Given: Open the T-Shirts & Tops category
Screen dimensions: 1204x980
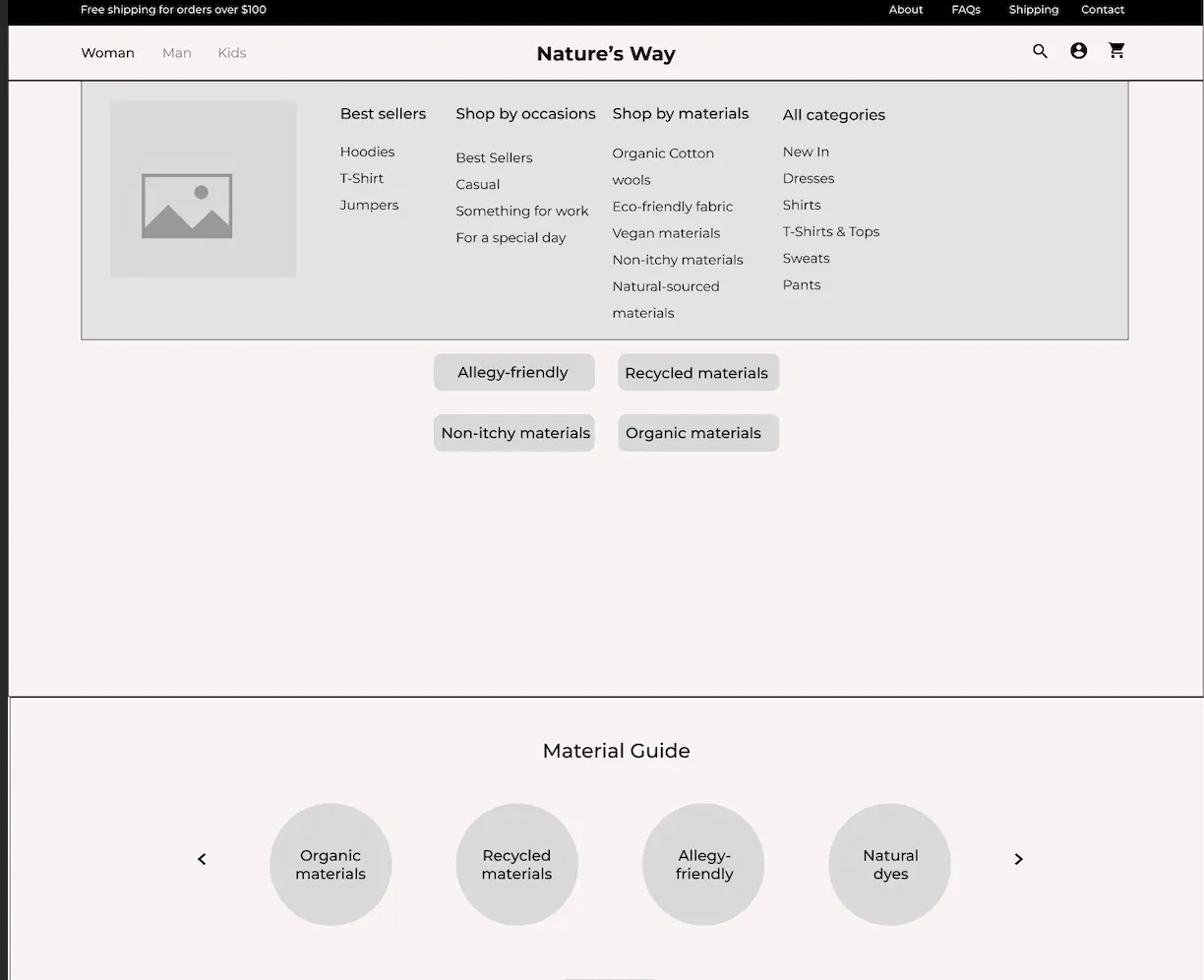Looking at the screenshot, I should [x=831, y=231].
